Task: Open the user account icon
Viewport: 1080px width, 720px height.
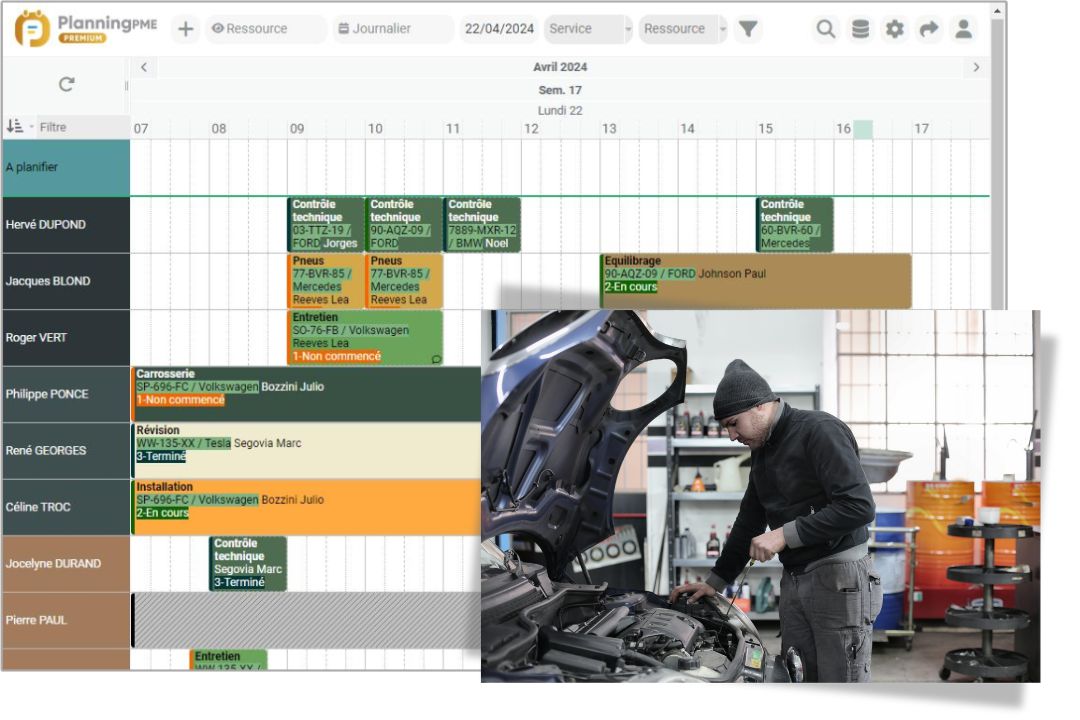Action: [964, 29]
